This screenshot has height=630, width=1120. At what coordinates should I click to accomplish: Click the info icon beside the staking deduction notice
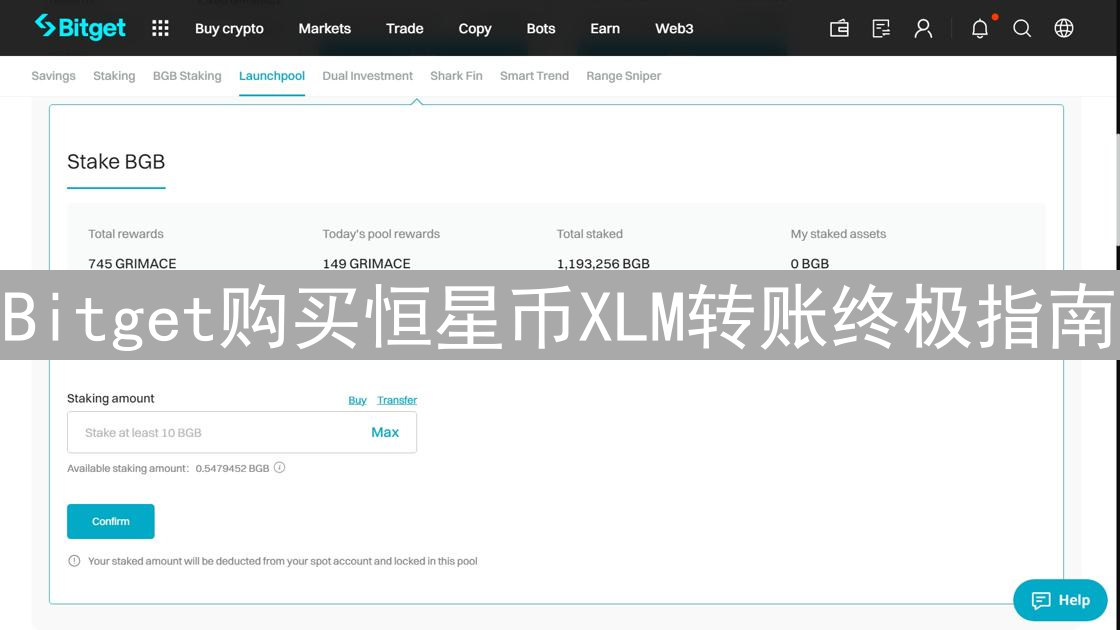tap(74, 561)
